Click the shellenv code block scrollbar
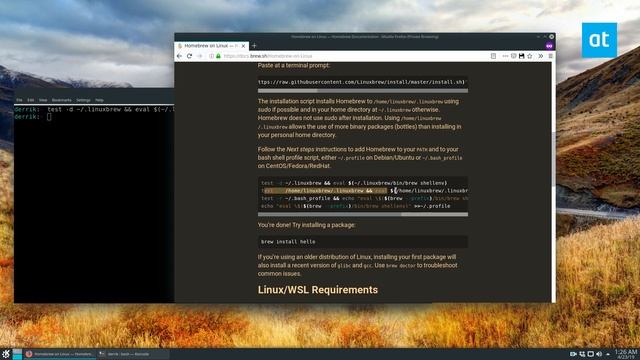Screen dimensions: 640x360 pyautogui.click(x=363, y=214)
